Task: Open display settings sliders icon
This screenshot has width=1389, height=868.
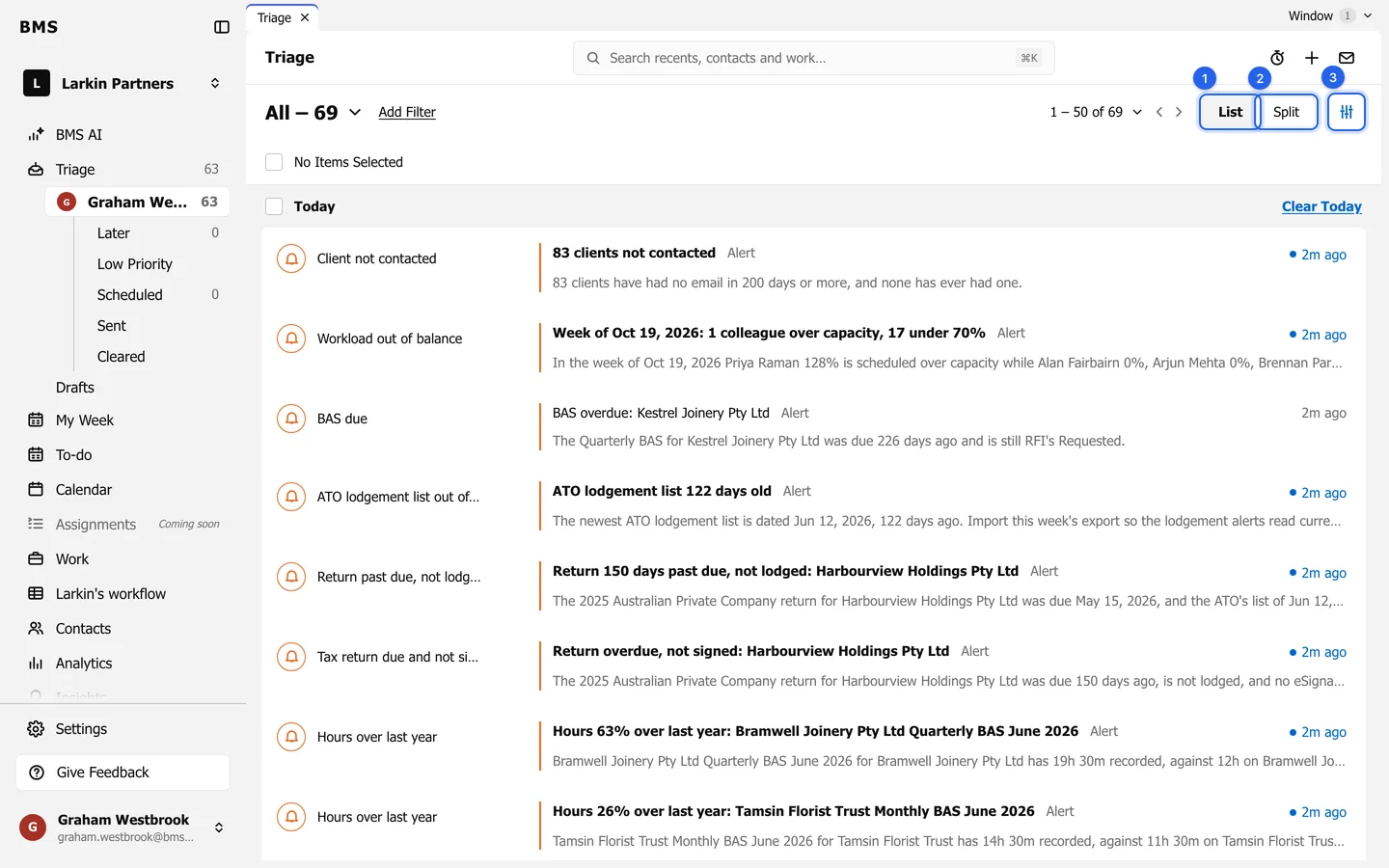Action: pos(1347,112)
